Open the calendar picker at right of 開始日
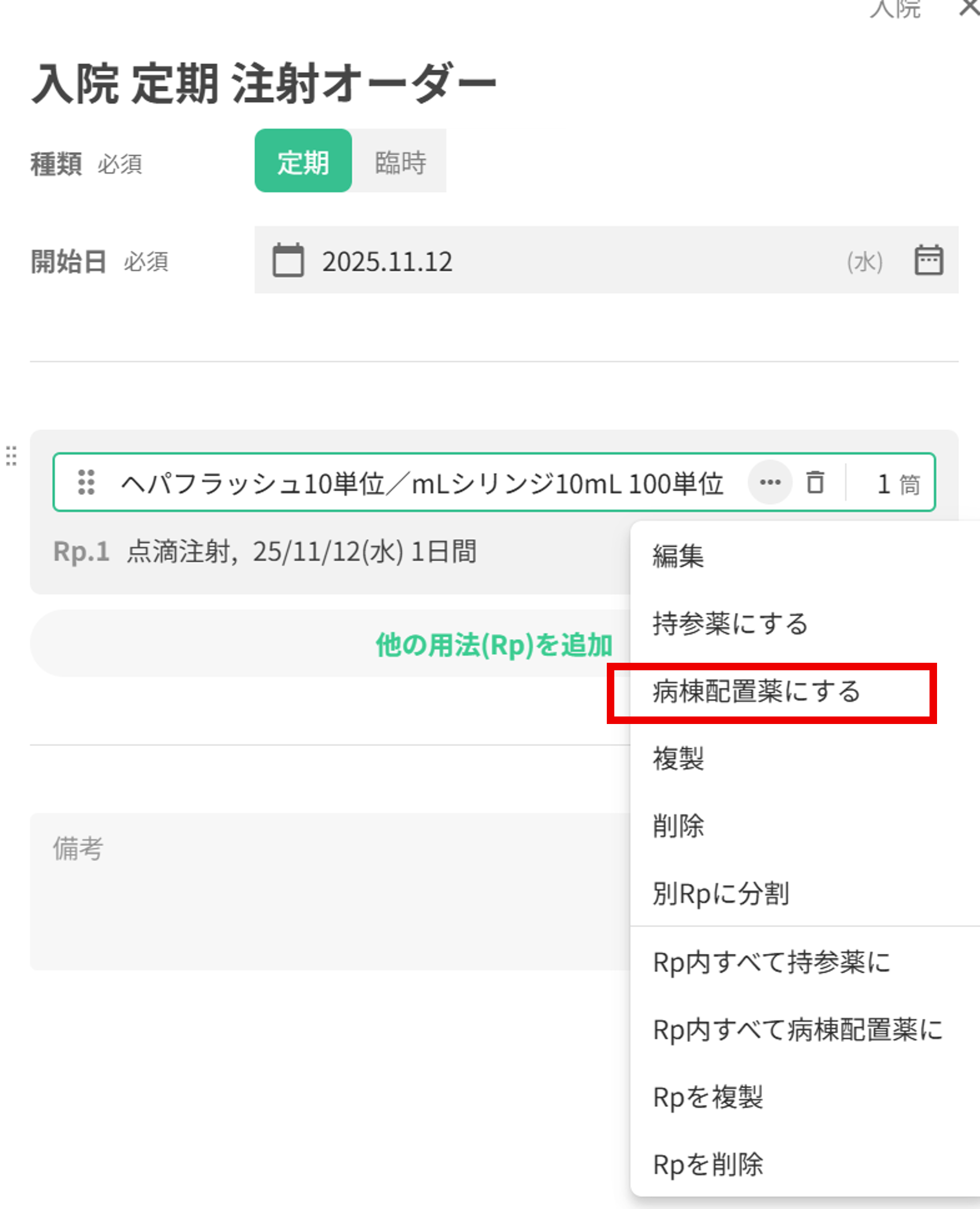This screenshot has height=1209, width=980. point(928,260)
